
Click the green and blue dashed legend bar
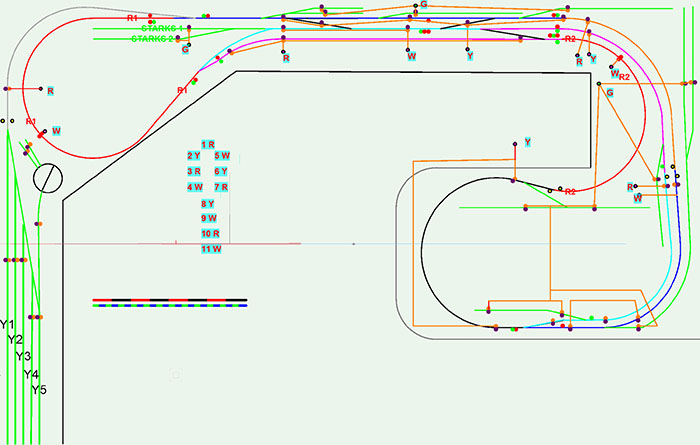click(x=170, y=306)
